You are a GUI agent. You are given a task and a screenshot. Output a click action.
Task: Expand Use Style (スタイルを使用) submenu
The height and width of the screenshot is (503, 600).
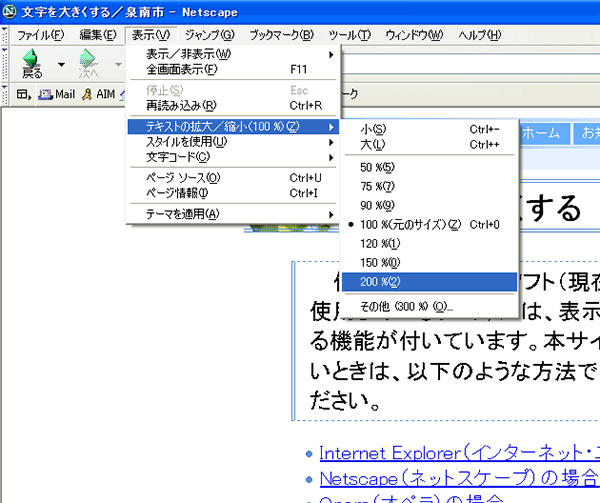pos(233,142)
